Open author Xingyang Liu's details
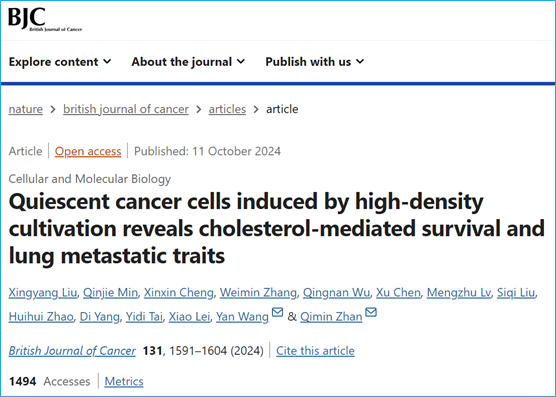Viewport: 556px width, 397px height. click(x=43, y=293)
